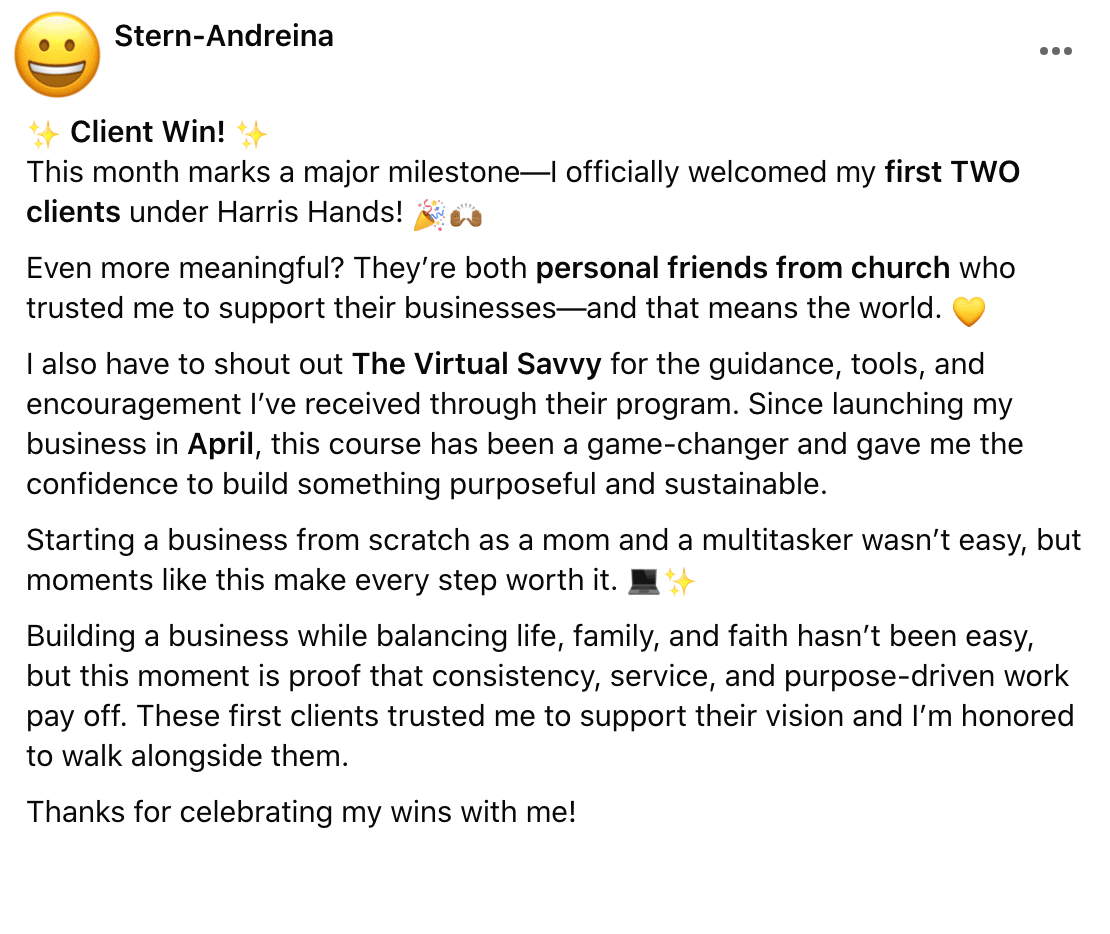Click the sparkles emoji after the laptop
This screenshot has width=1110, height=934.
coord(680,582)
